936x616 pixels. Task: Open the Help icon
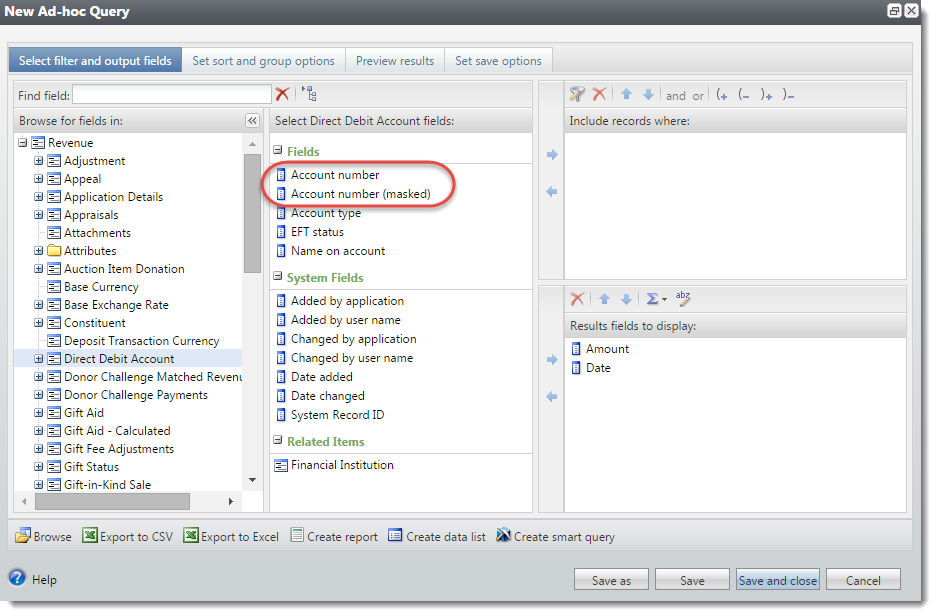[17, 578]
